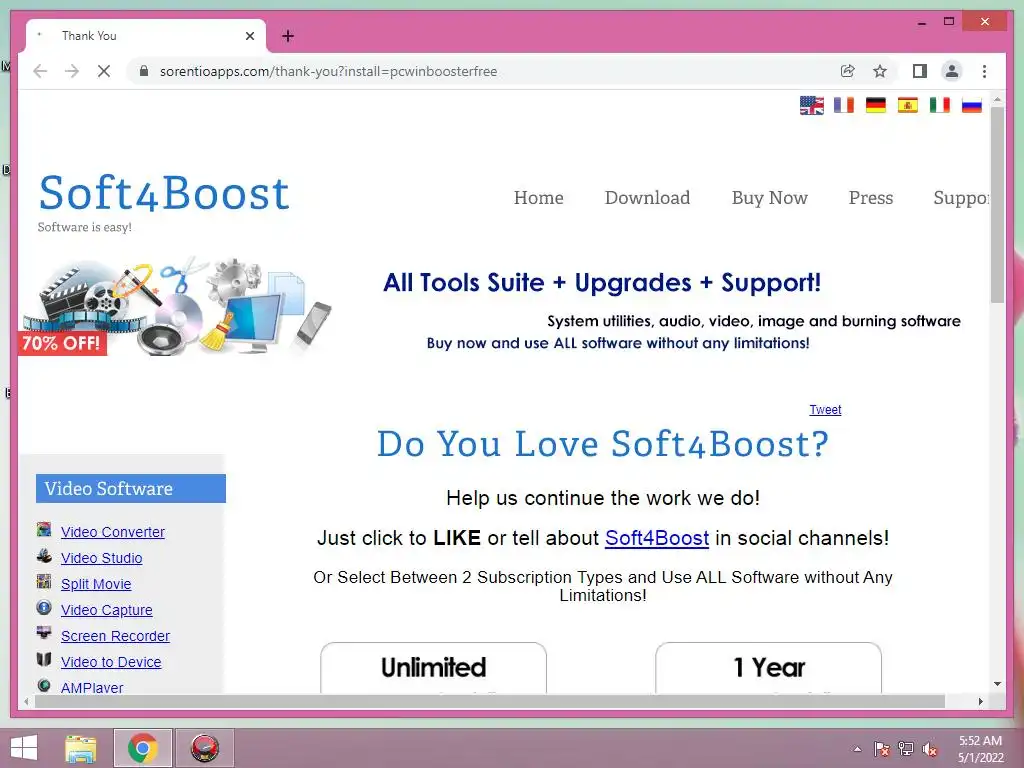This screenshot has height=768, width=1024.
Task: Click the muted volume tray icon
Action: (x=929, y=749)
